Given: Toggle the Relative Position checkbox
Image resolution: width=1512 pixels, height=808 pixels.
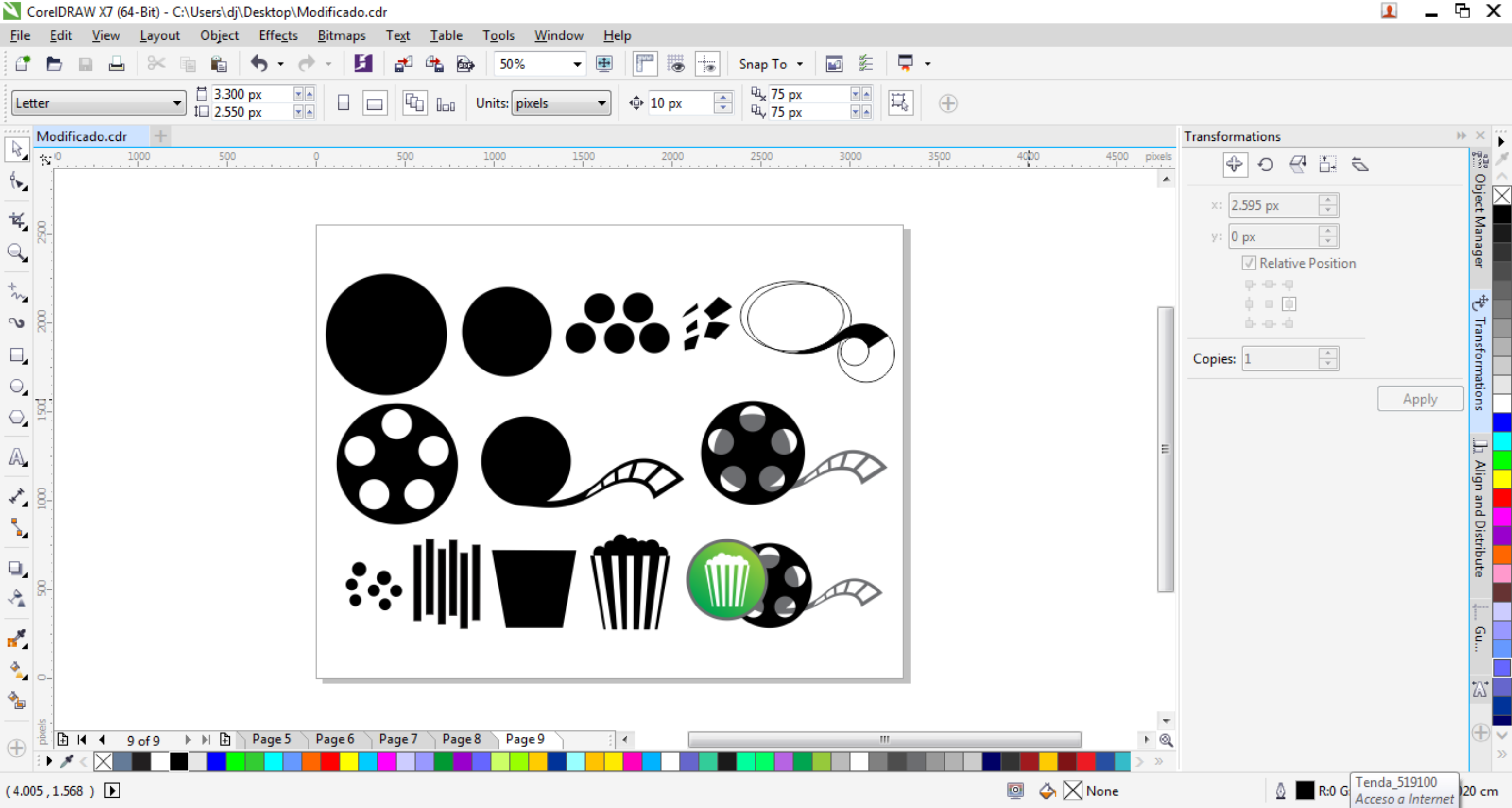Looking at the screenshot, I should [1249, 263].
